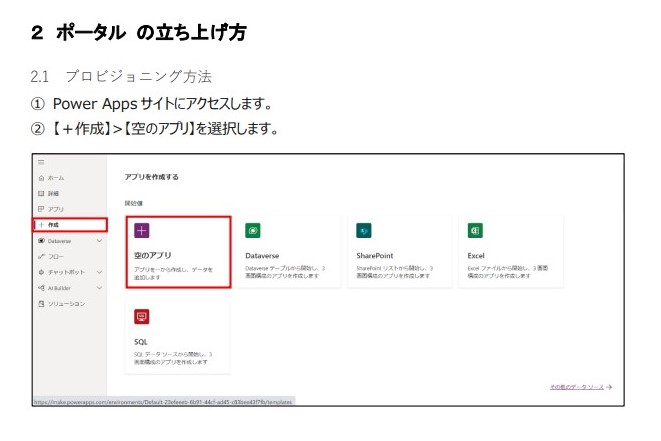Click the 開始値 section label

tap(134, 203)
